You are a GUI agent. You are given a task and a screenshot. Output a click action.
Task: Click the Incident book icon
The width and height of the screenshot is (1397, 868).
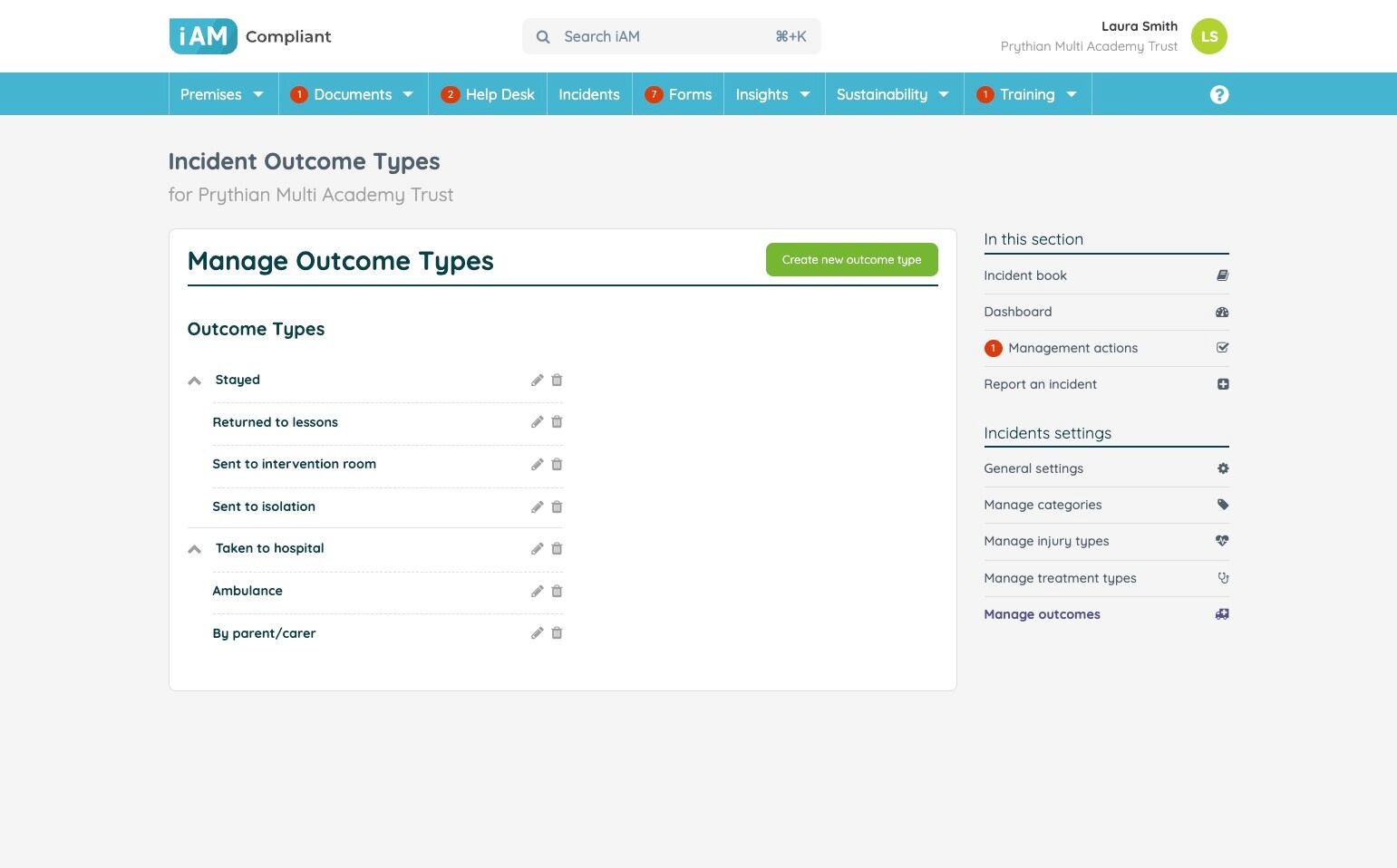coord(1222,275)
